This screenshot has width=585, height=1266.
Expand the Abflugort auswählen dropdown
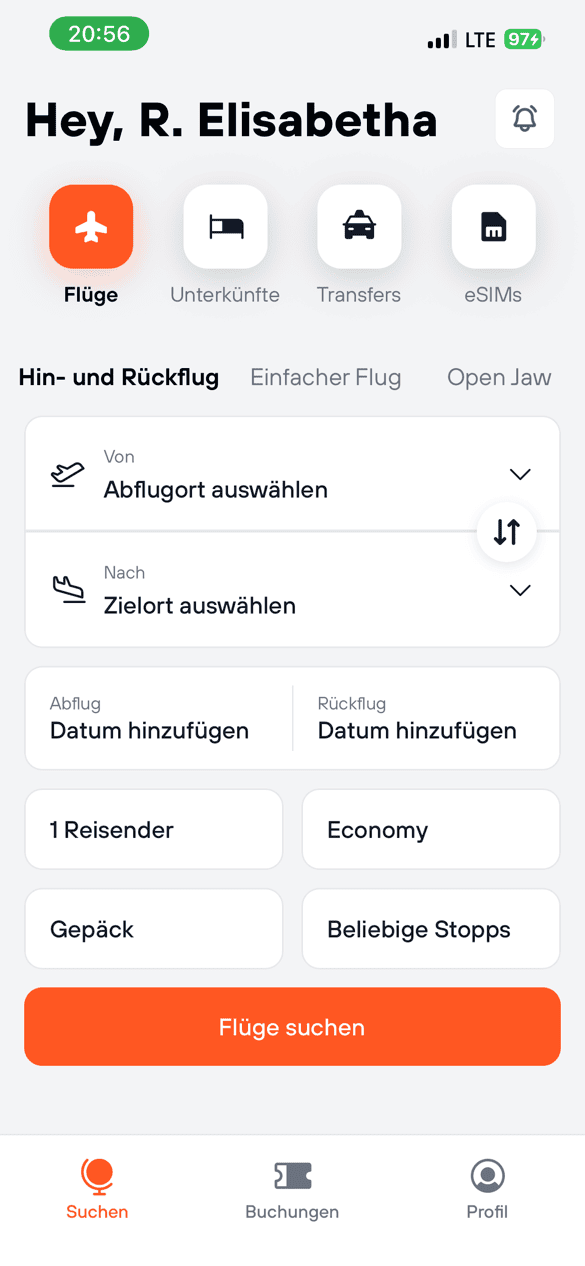(519, 474)
